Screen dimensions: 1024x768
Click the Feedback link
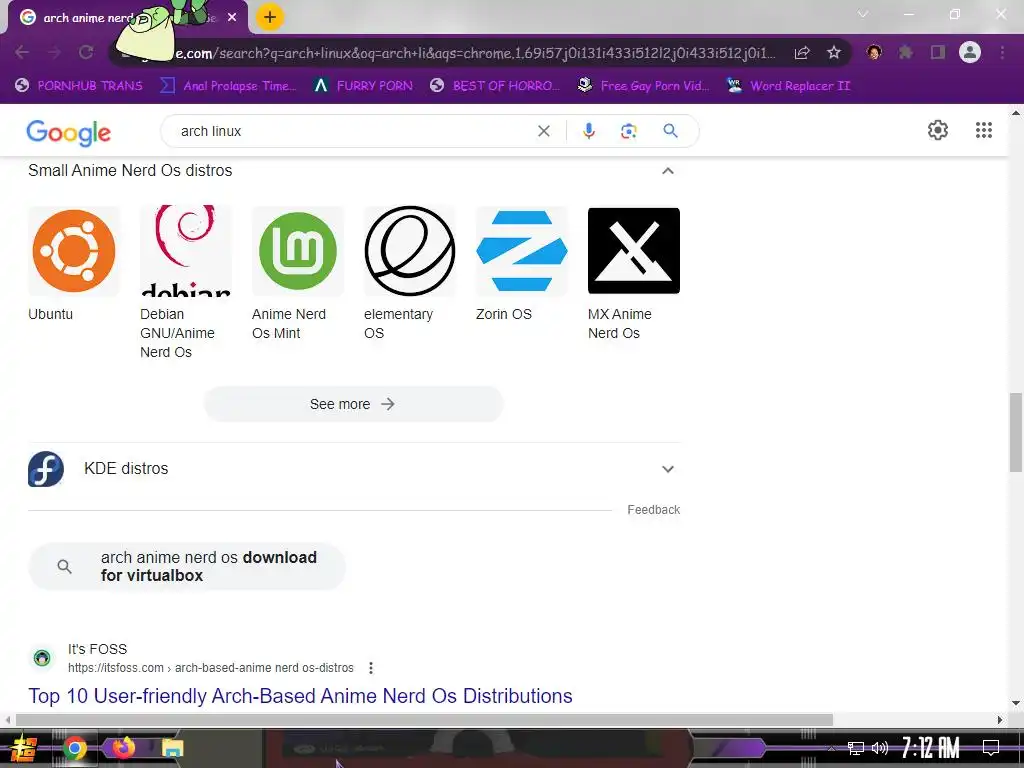tap(653, 509)
